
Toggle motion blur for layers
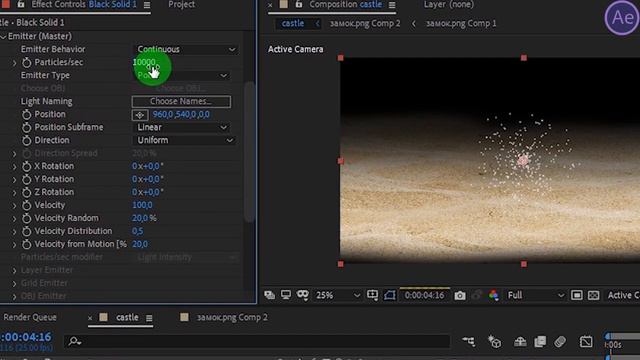560,342
